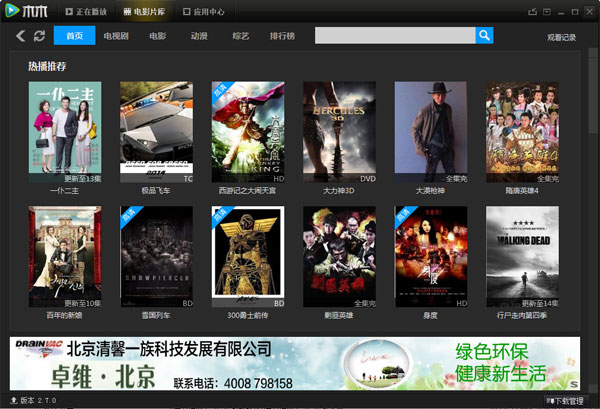The width and height of the screenshot is (600, 409).
Task: Open the 西游记之大闹天宫 movie poster
Action: point(247,127)
